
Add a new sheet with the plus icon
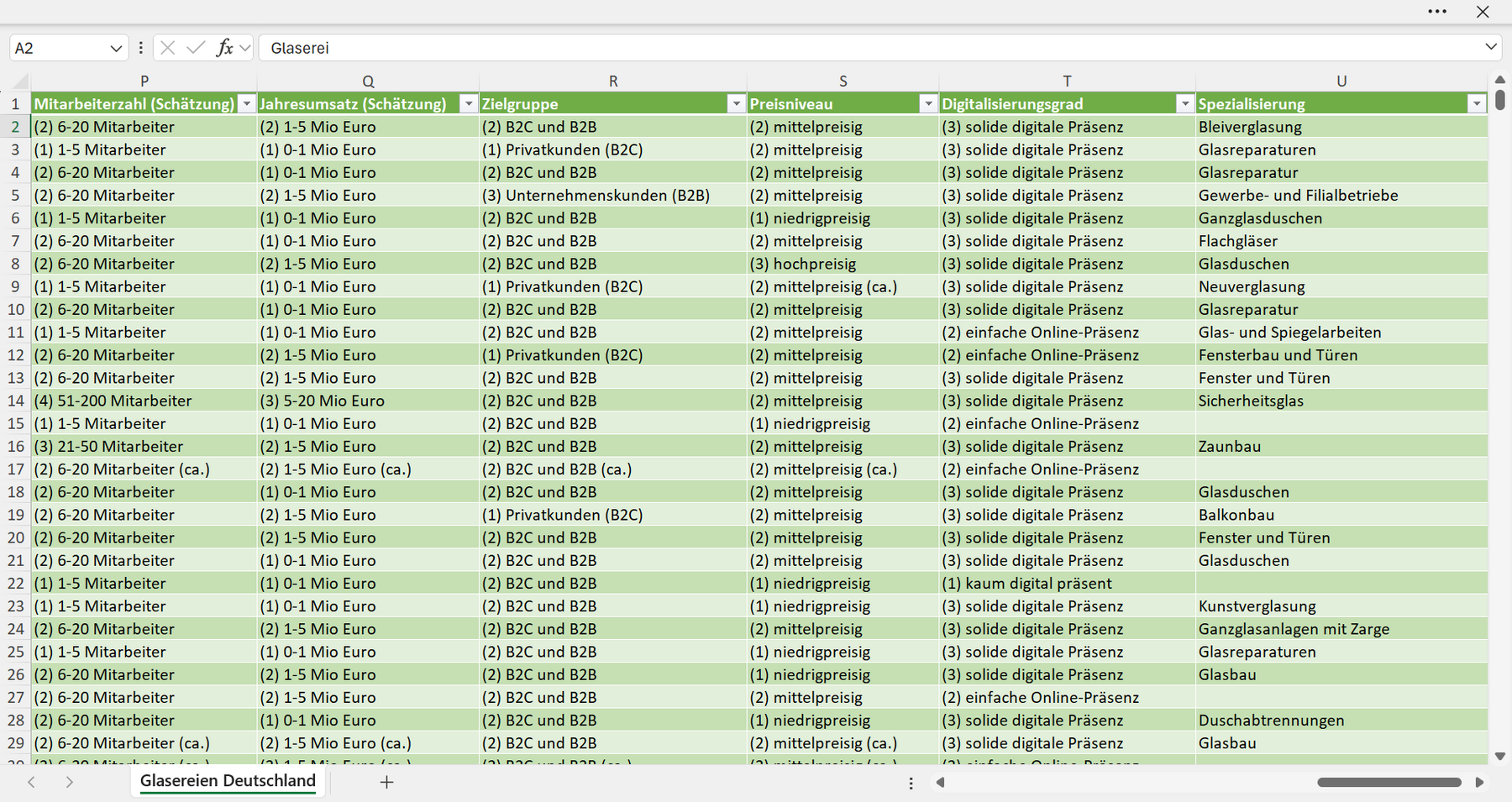tap(386, 782)
